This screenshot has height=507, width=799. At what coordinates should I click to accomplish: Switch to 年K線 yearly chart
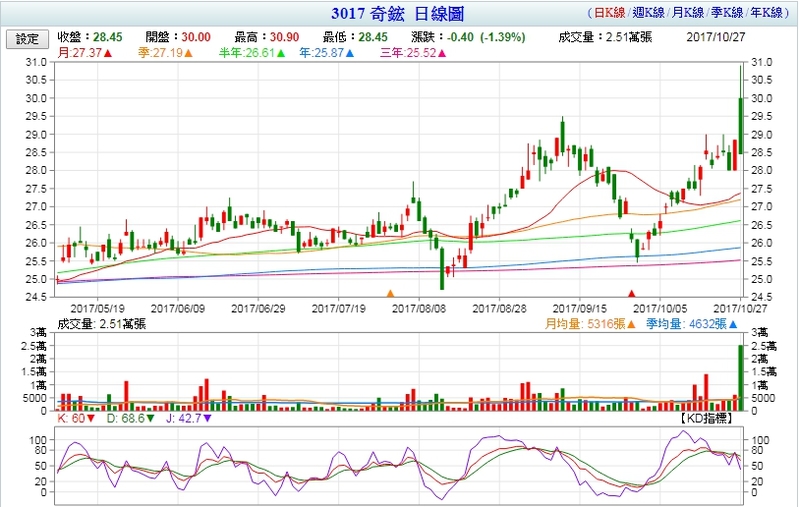[x=766, y=13]
